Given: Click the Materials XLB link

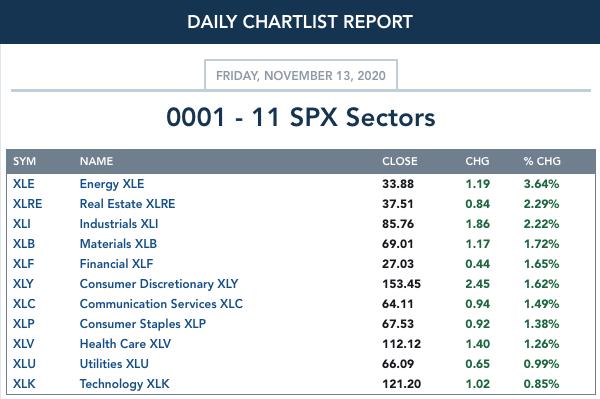Looking at the screenshot, I should [118, 244].
